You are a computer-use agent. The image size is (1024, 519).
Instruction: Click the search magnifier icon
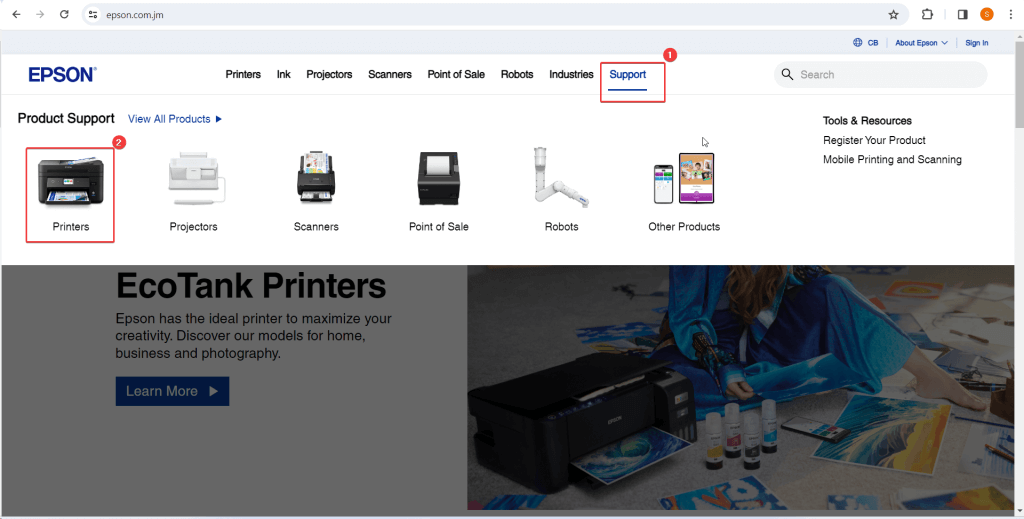[788, 74]
